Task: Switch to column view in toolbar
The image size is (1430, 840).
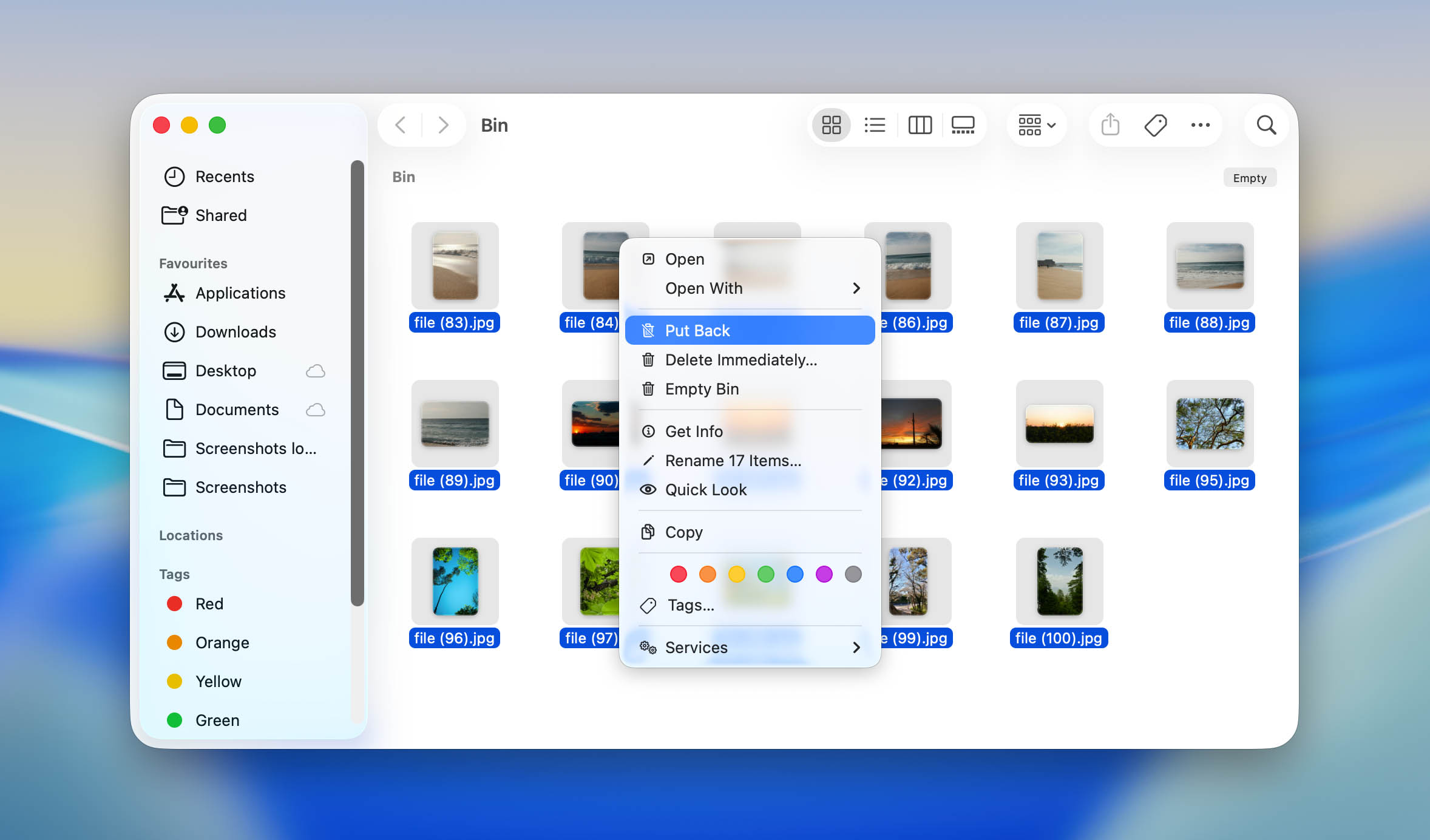Action: (x=920, y=126)
